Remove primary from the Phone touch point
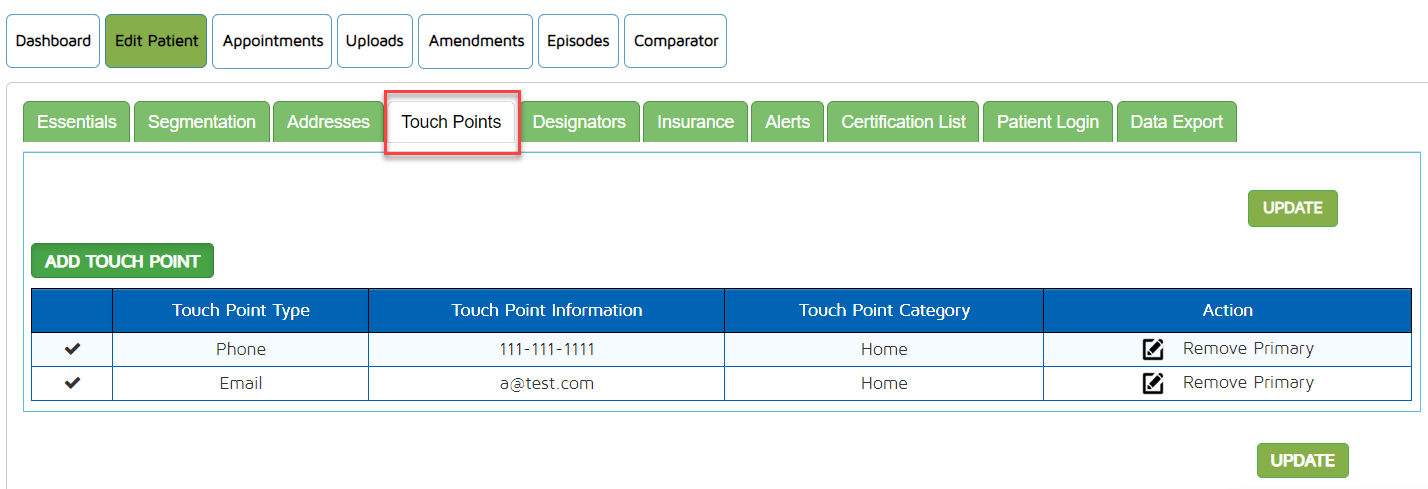This screenshot has height=489, width=1428. [x=1247, y=349]
